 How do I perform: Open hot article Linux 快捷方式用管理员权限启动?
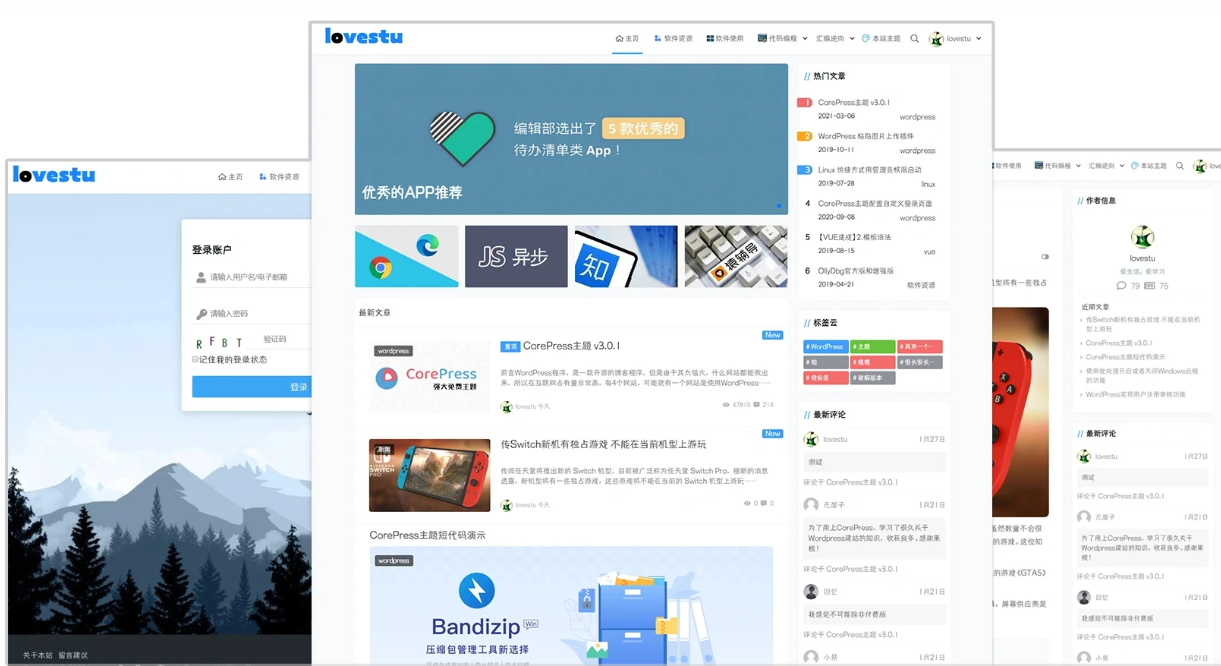point(870,170)
